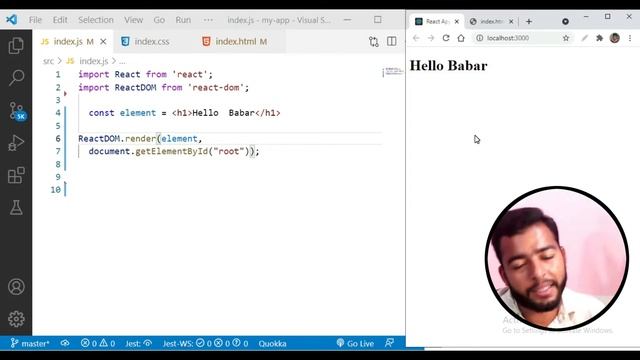Open the Go menu
Viewport: 640px width, 360px height.
coord(159,20)
